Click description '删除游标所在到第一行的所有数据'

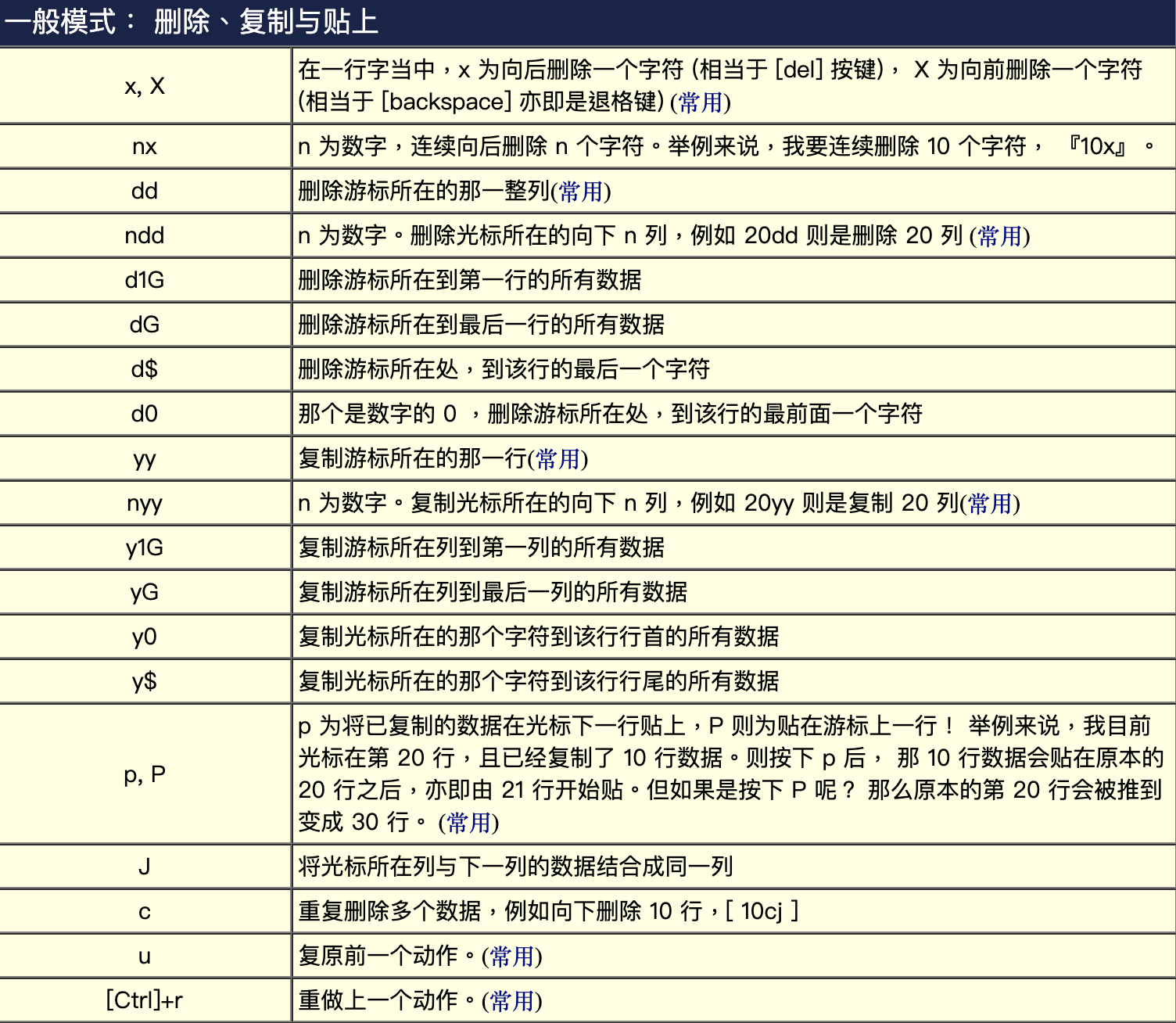(x=470, y=280)
